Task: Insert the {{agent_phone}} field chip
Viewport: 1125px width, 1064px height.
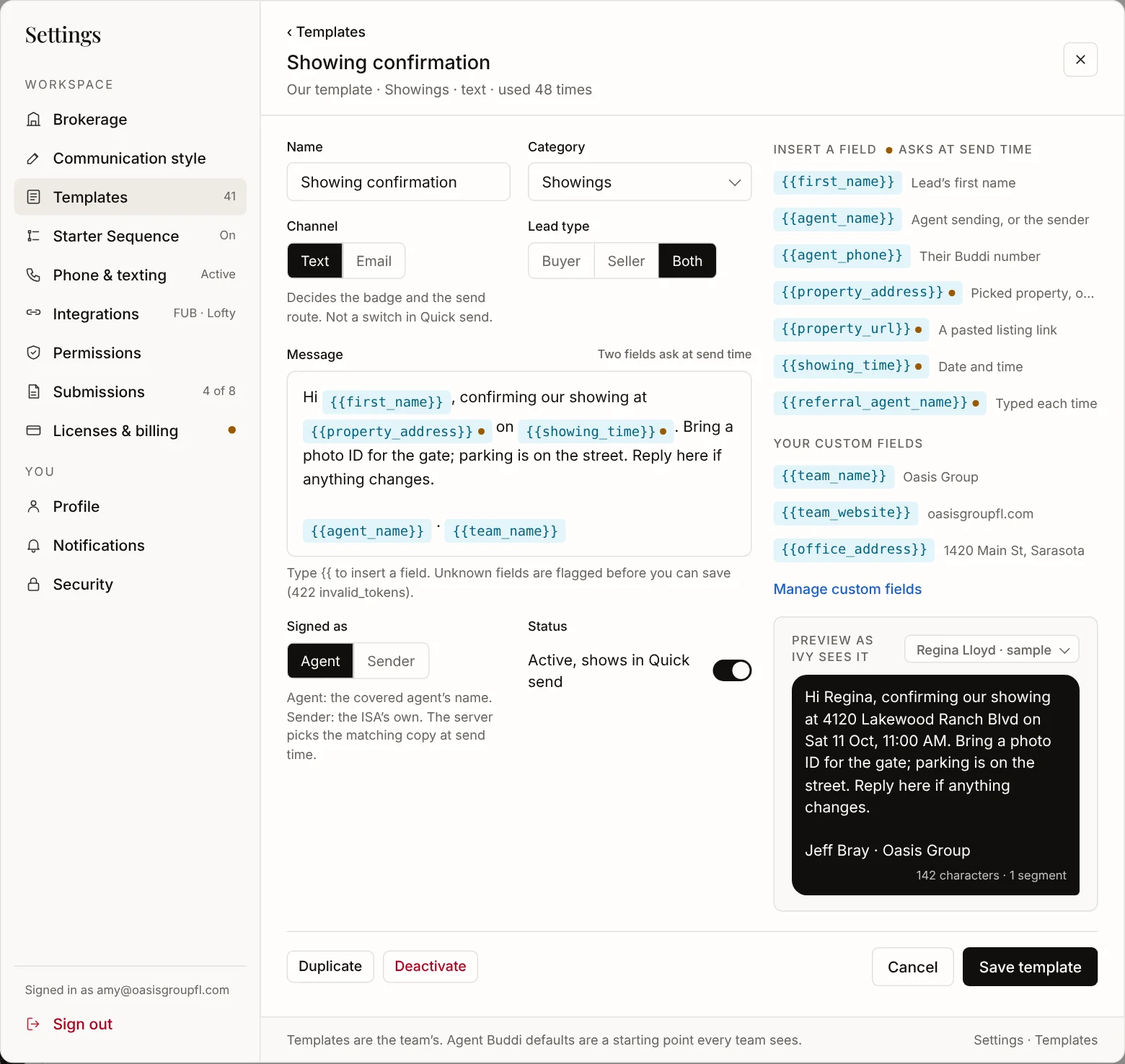Action: tap(842, 256)
